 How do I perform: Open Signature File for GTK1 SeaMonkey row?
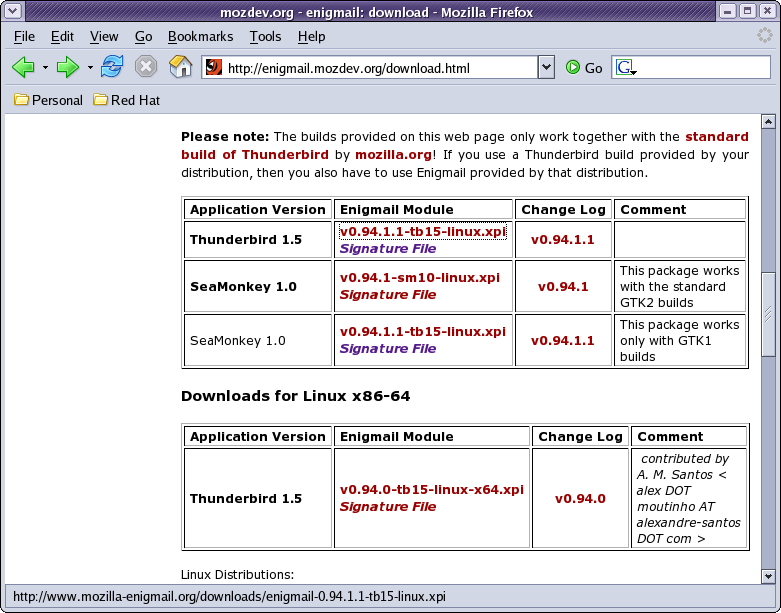point(388,348)
